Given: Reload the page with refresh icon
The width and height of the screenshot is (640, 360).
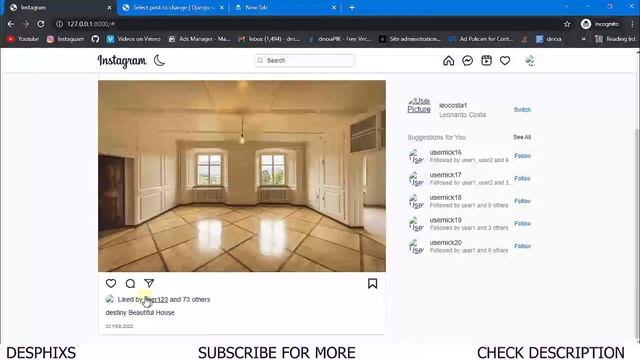Looking at the screenshot, I should [40, 24].
